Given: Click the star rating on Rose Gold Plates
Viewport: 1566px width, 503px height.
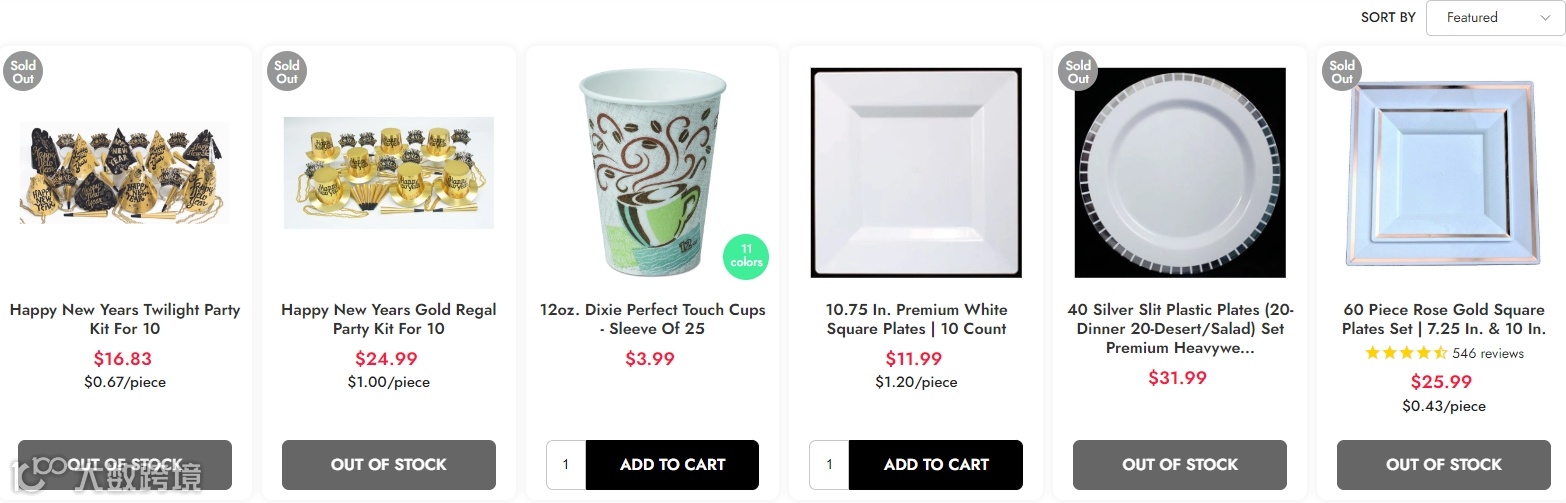Looking at the screenshot, I should (1406, 353).
